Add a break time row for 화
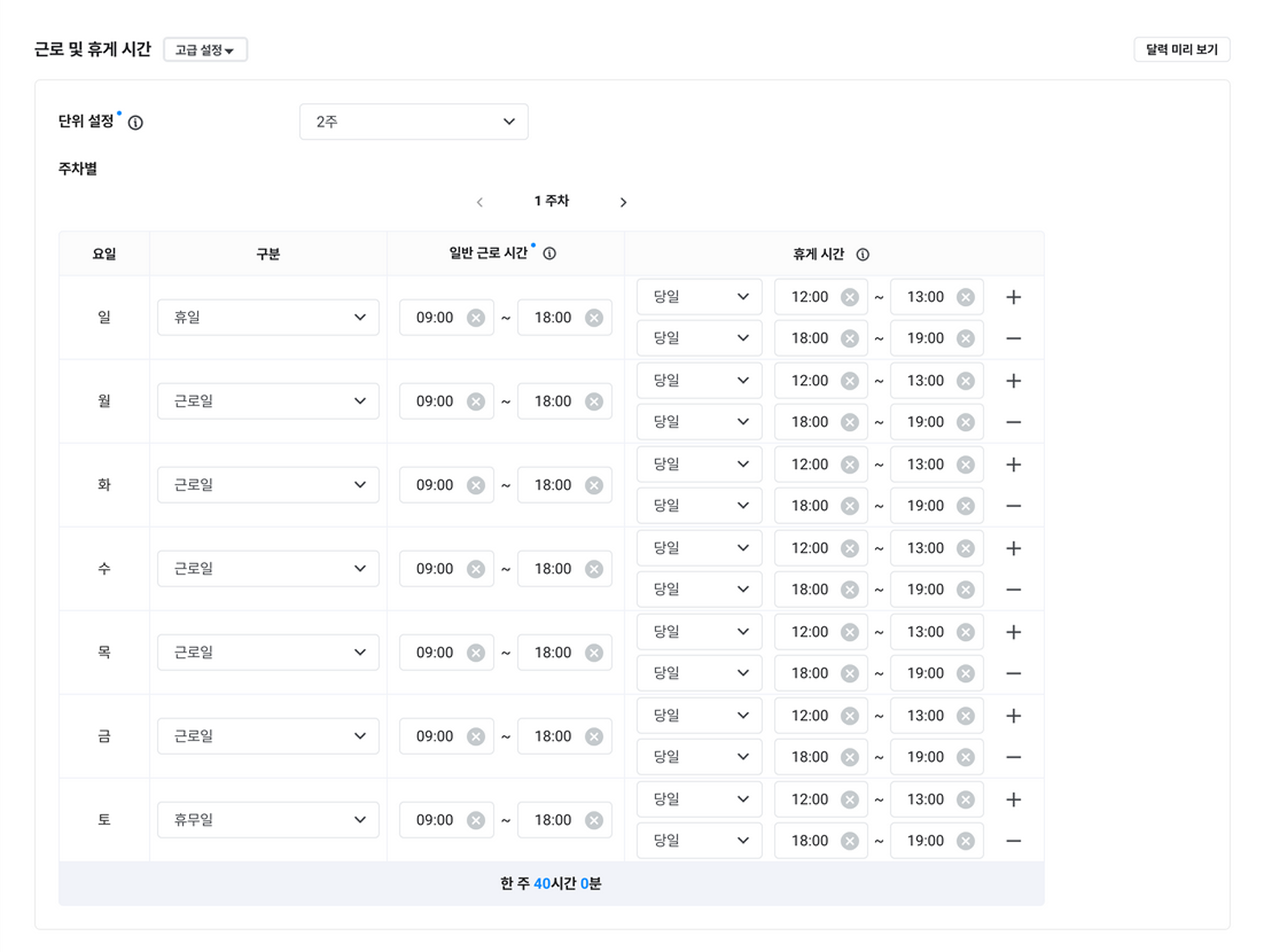1264x952 pixels. point(1013,465)
